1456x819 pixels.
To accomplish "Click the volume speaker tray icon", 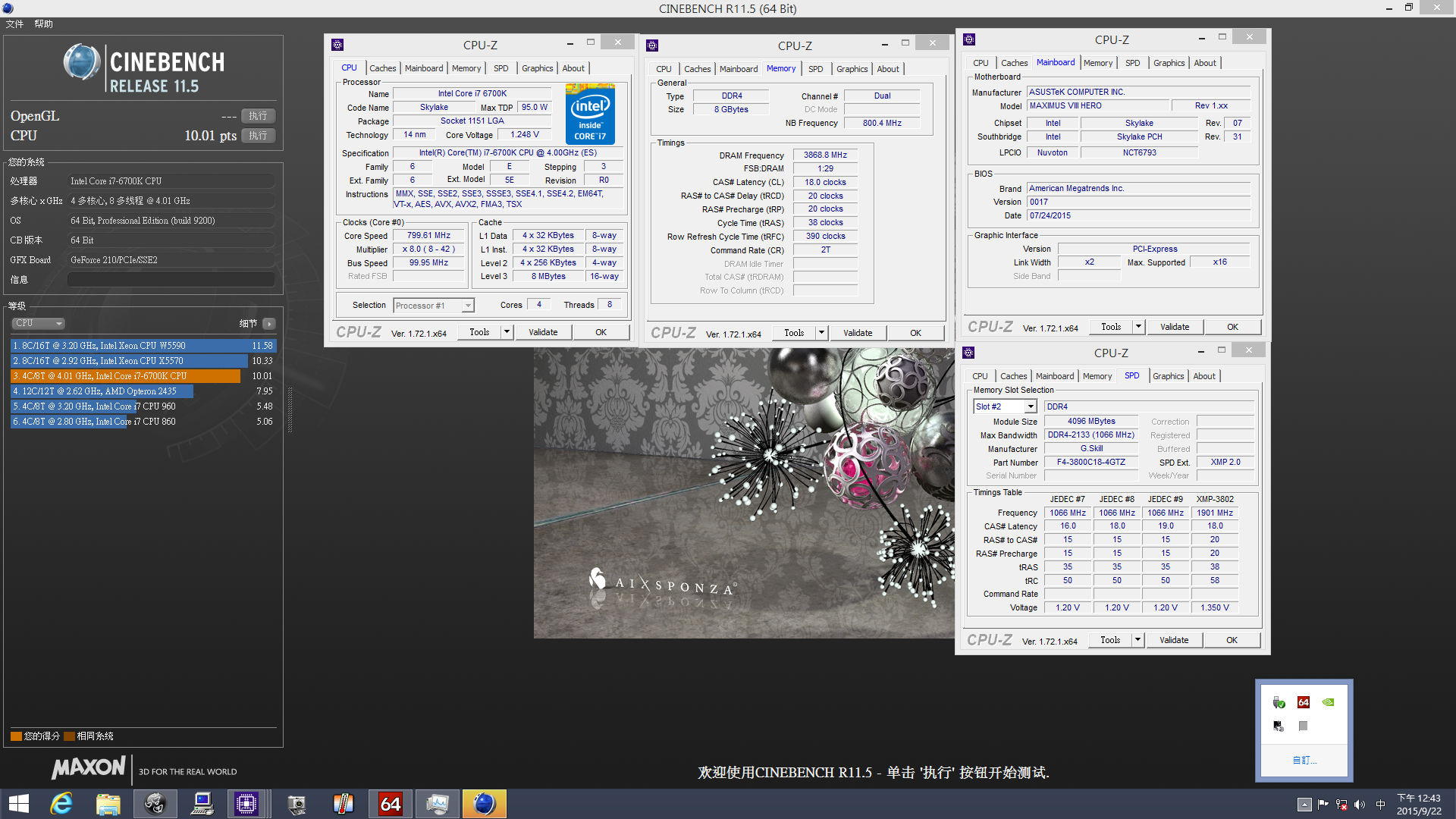I will (1360, 805).
